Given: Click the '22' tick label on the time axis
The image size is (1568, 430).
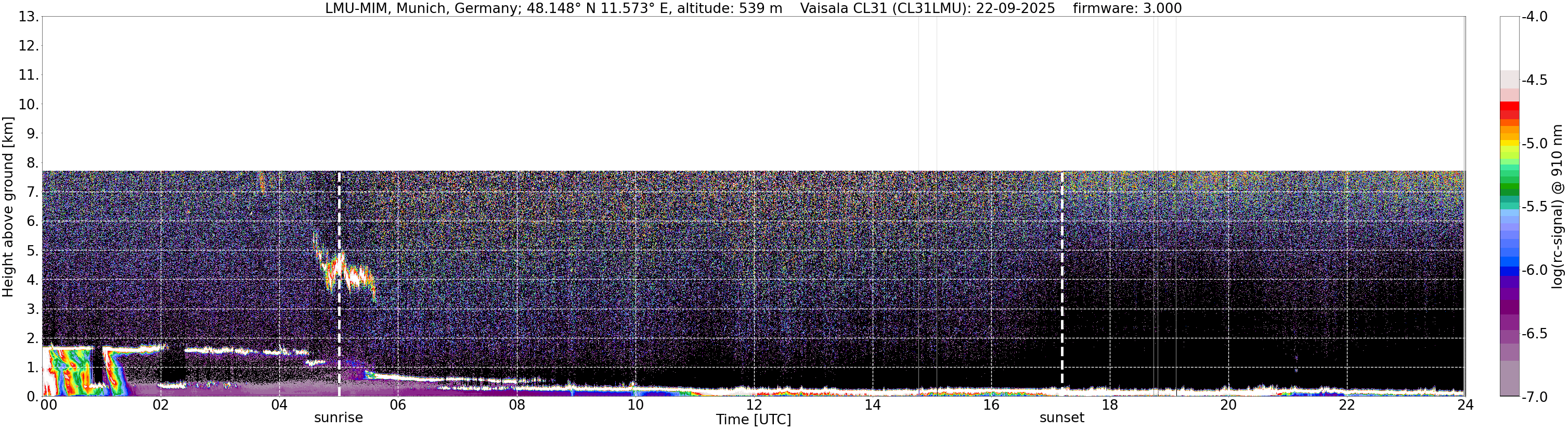Looking at the screenshot, I should [1347, 405].
